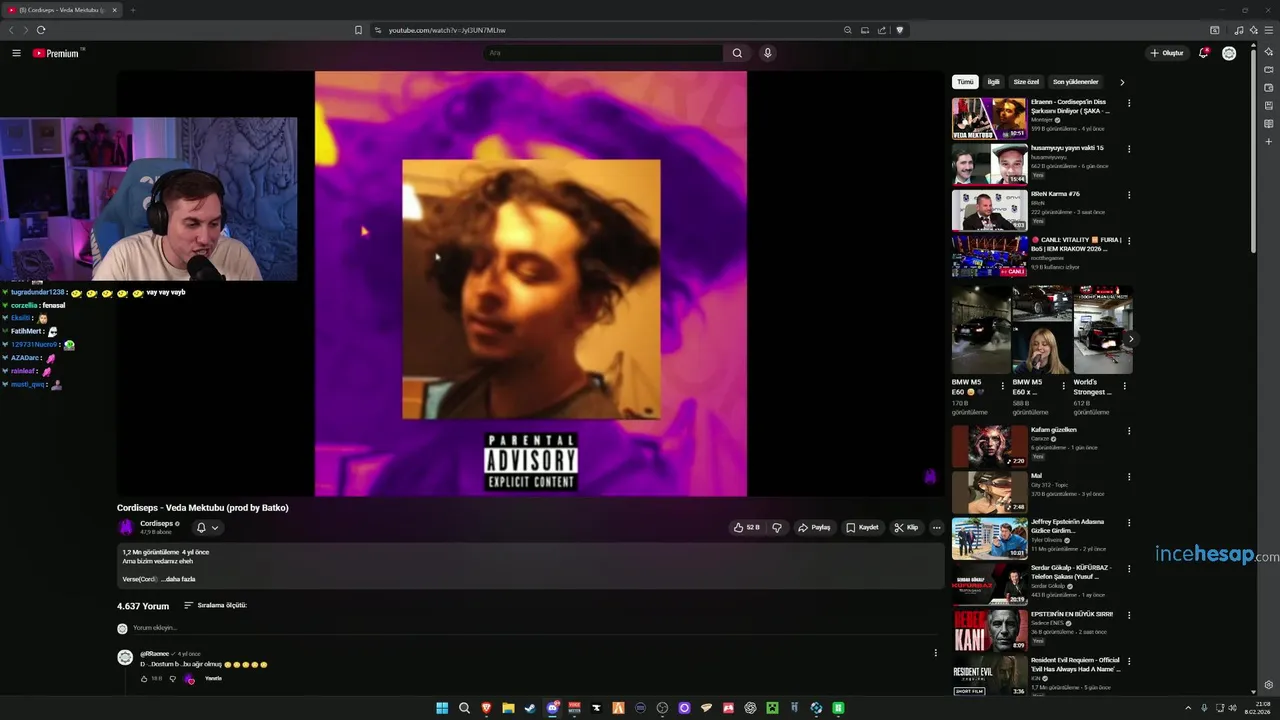Open the Sıralama ölçütü sort dropdown
1280x720 pixels.
coord(215,605)
